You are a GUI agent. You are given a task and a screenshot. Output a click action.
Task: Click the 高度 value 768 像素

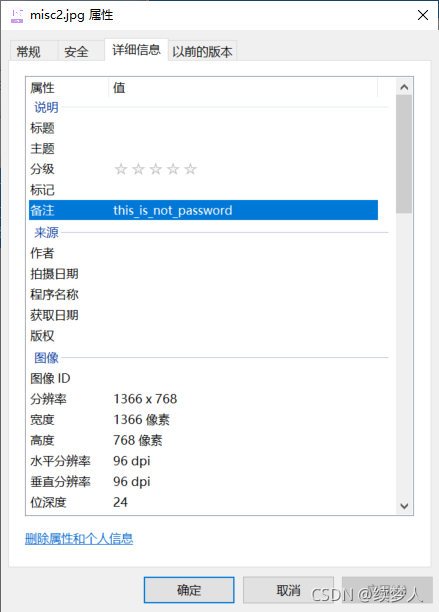tap(137, 440)
